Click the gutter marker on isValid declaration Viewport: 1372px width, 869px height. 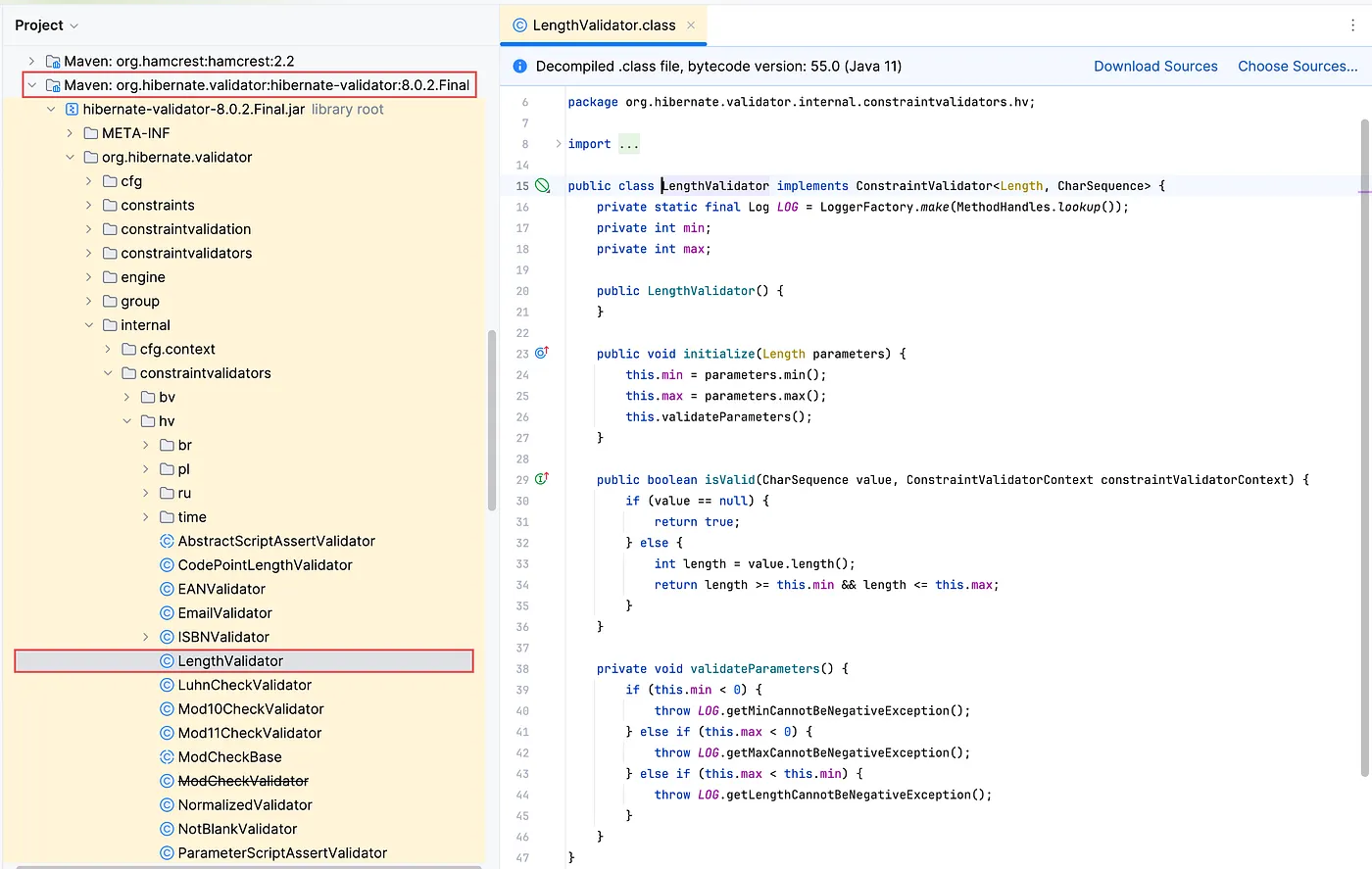[x=541, y=479]
